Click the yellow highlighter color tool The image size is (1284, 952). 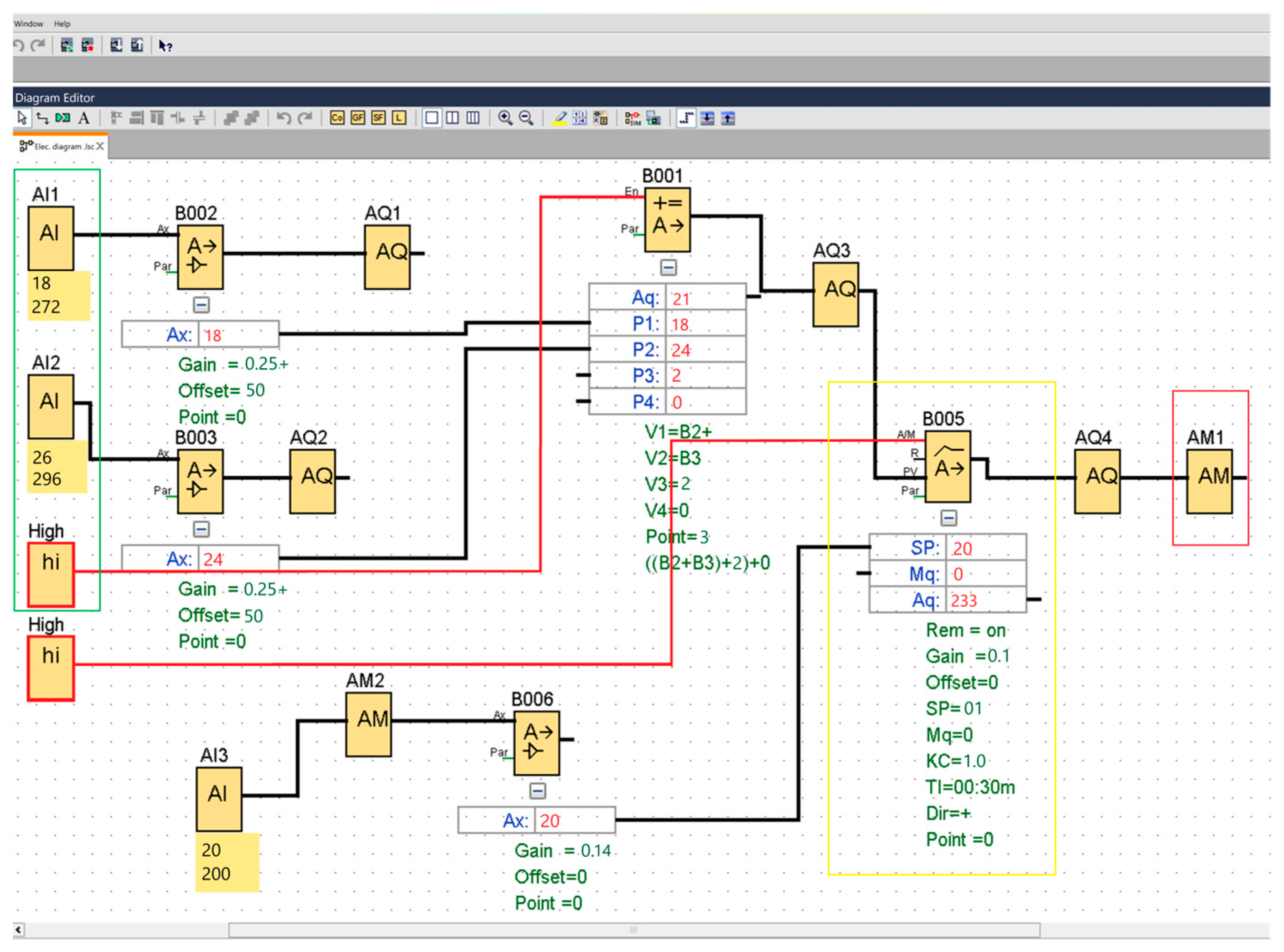coord(559,118)
